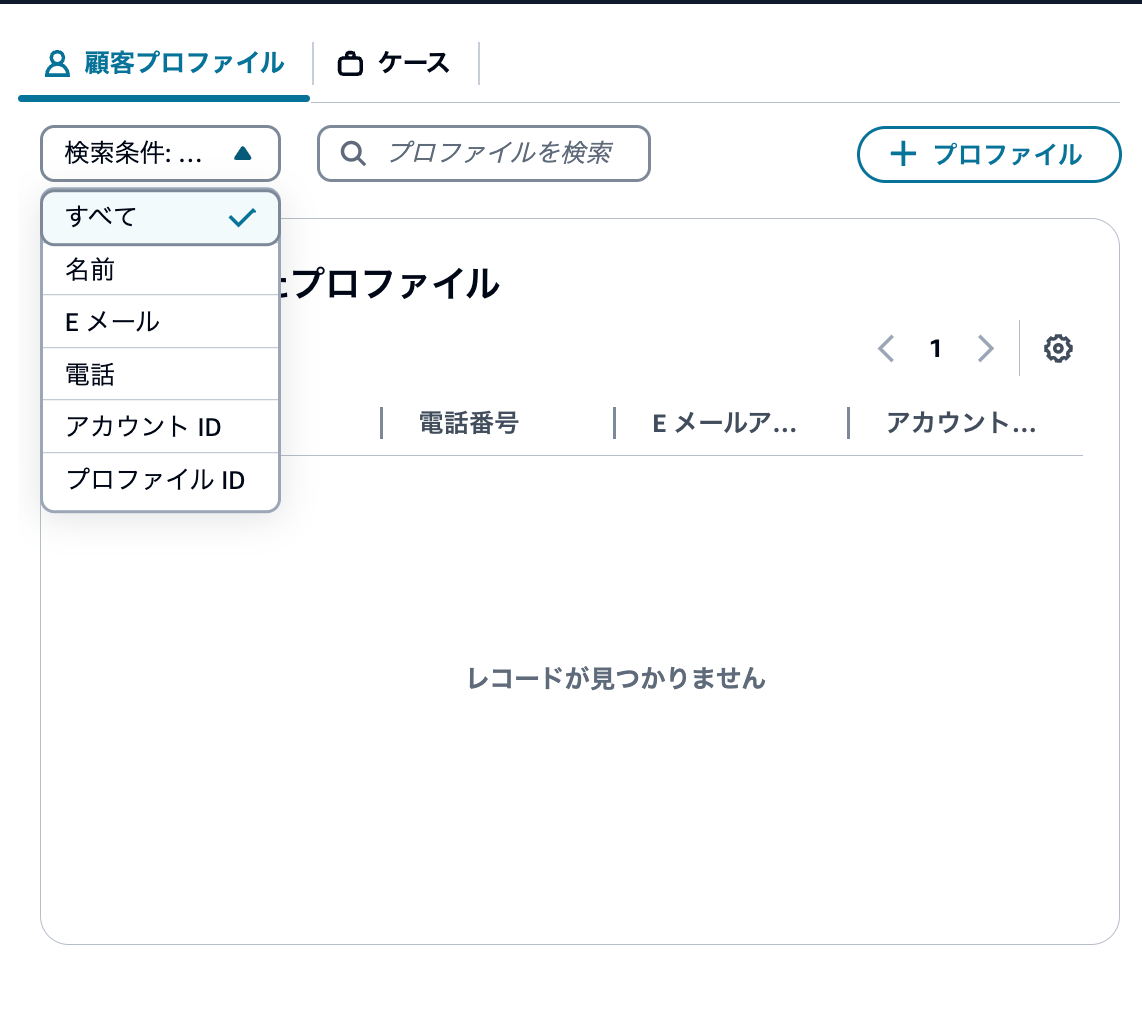Go to the previous page arrow
The image size is (1142, 1010).
click(x=886, y=349)
